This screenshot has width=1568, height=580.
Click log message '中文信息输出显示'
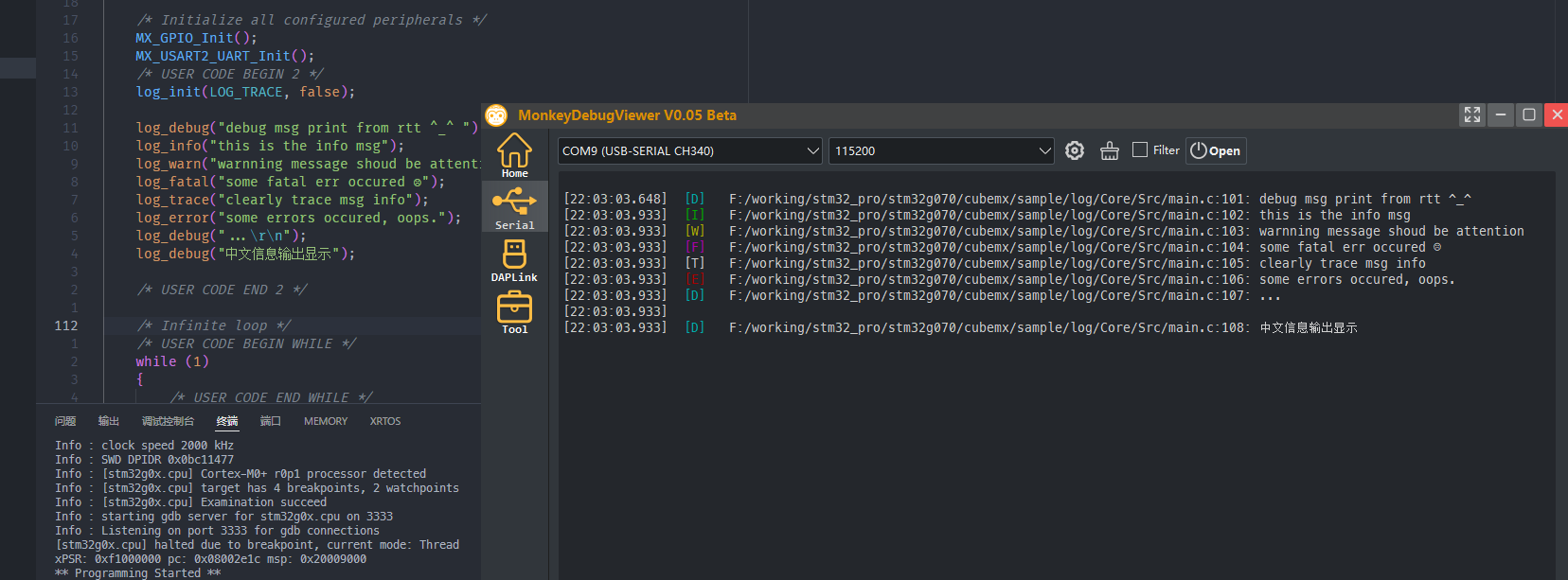(1309, 327)
